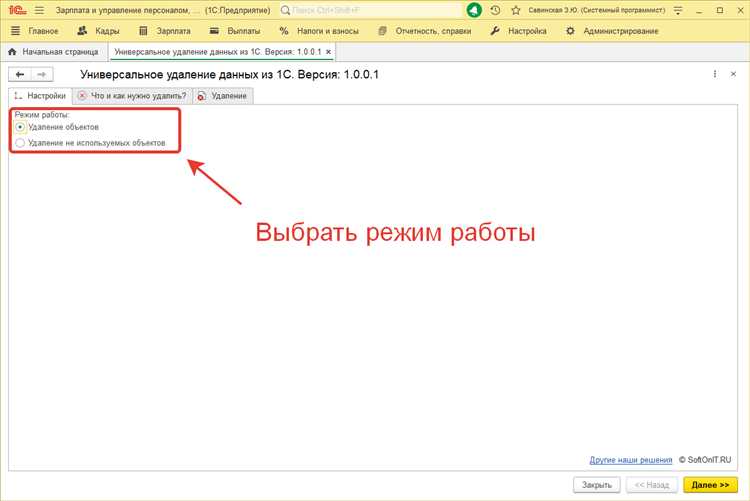Close the Универсальное удаление данных tab

[329, 52]
